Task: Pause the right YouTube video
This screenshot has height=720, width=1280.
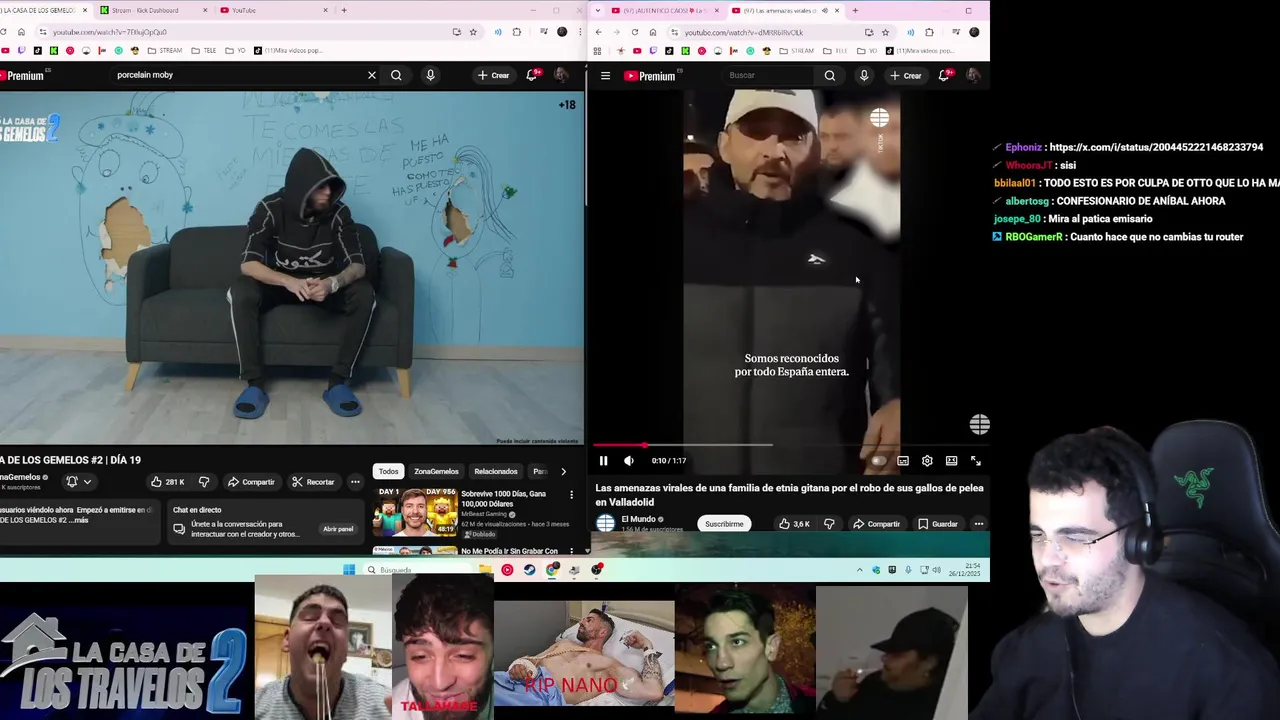Action: (x=603, y=461)
